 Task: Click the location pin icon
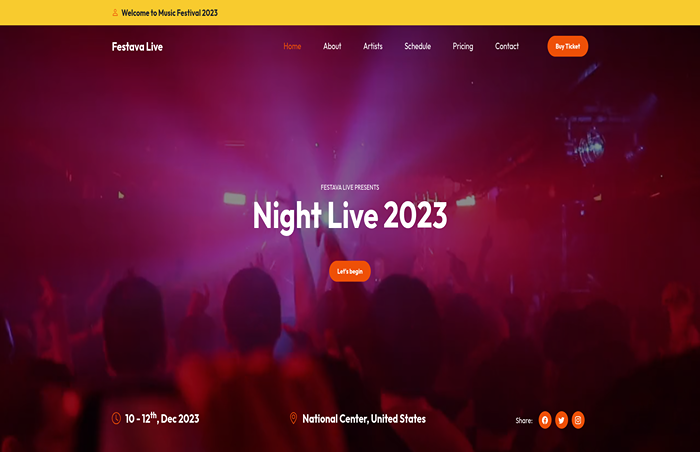293,418
